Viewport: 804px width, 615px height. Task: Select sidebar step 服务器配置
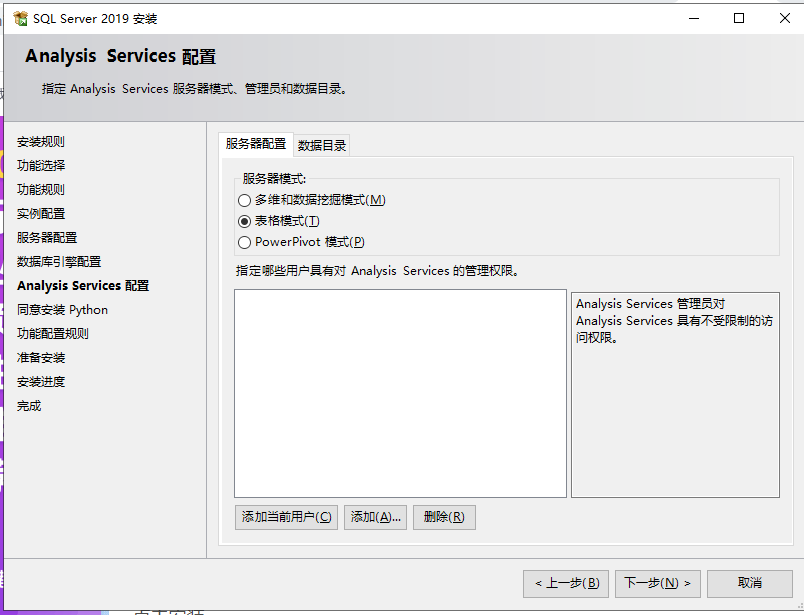tap(47, 237)
